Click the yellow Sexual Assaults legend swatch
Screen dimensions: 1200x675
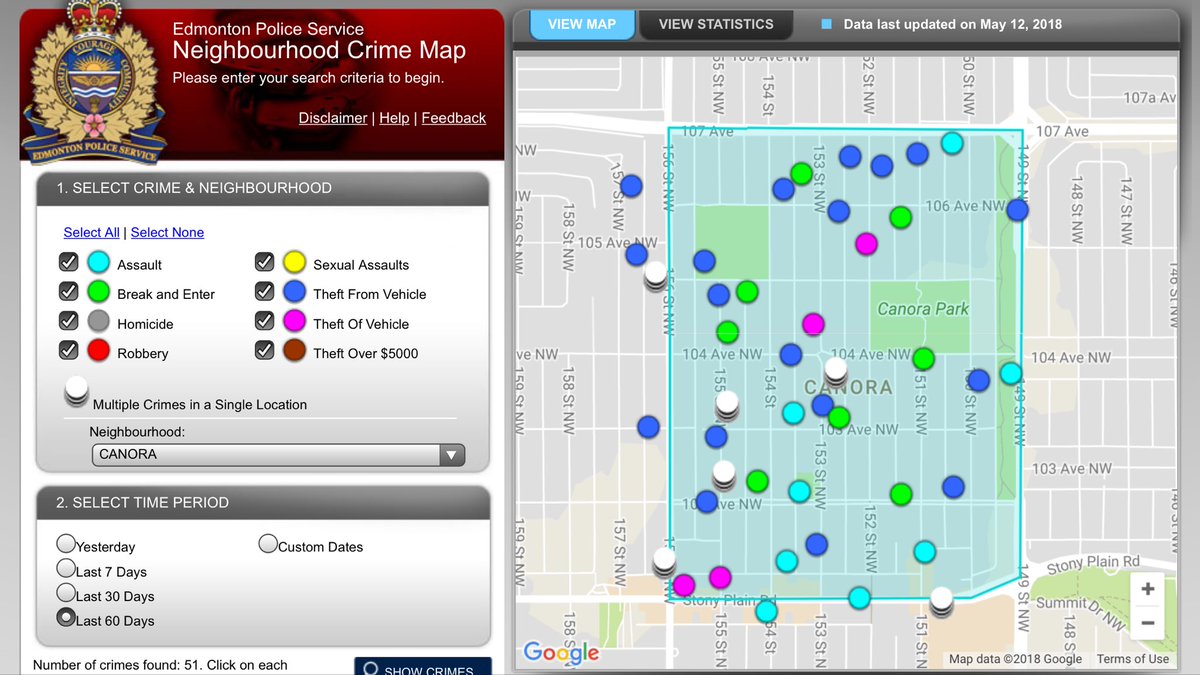coord(294,263)
